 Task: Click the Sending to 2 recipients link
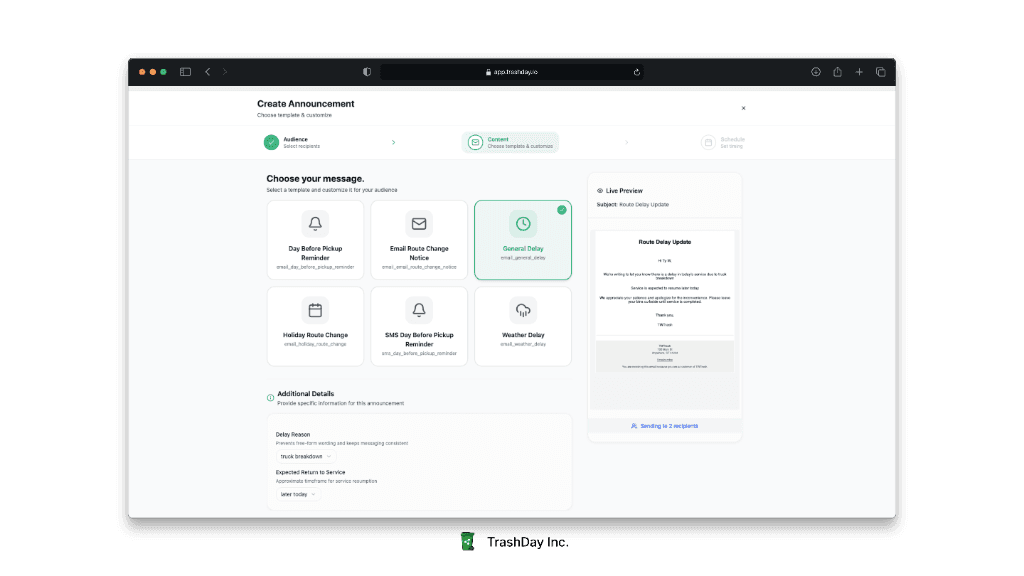[x=666, y=426]
